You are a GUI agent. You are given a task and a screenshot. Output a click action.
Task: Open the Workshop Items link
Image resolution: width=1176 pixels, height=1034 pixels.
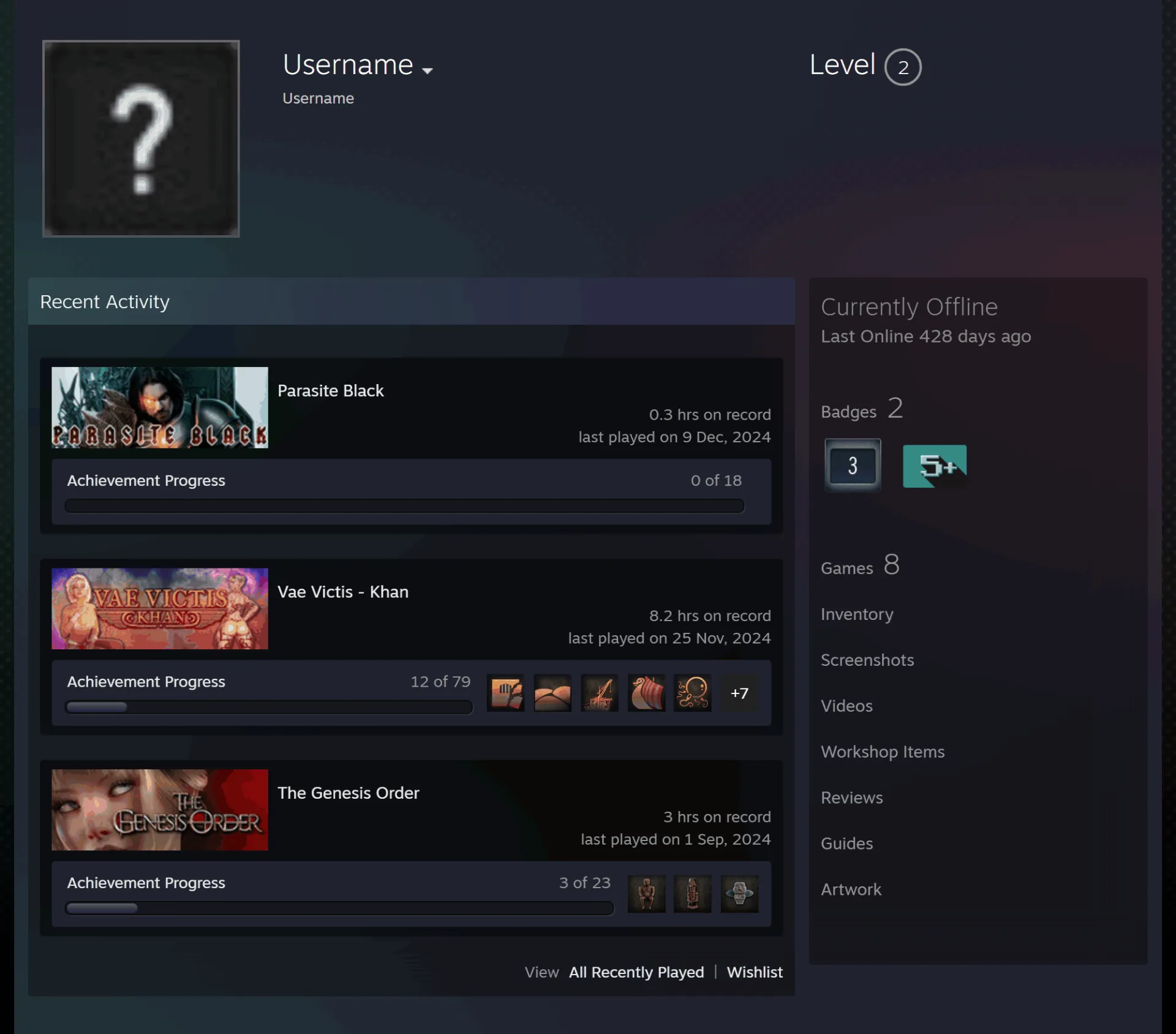click(883, 752)
